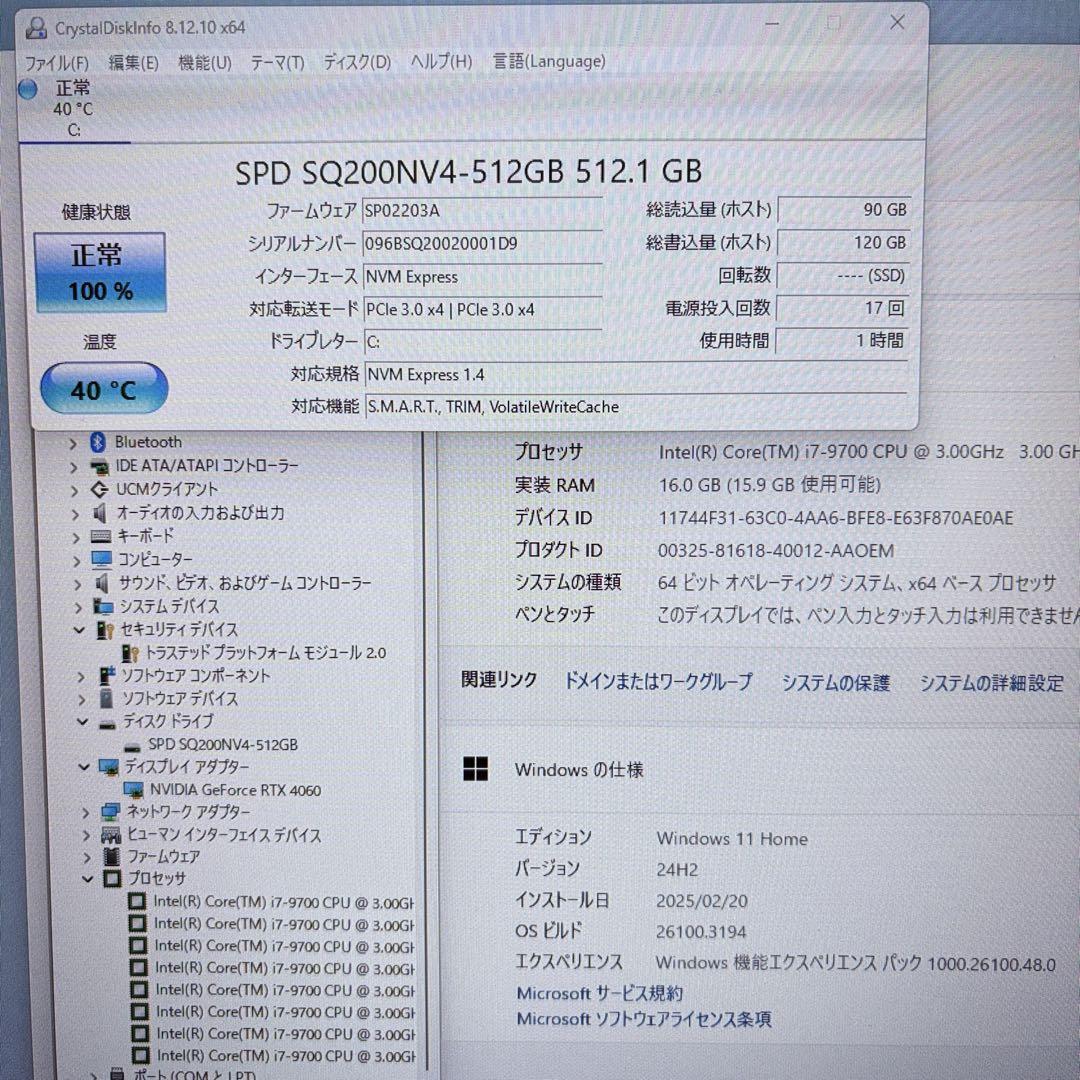Click the コンピューター monitor icon

point(102,560)
